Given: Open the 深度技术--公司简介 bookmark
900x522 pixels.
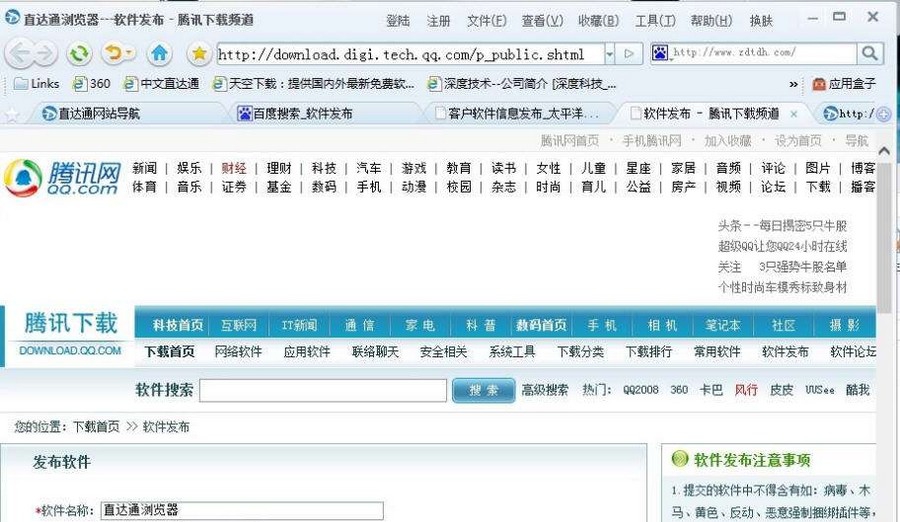Looking at the screenshot, I should click(x=522, y=84).
